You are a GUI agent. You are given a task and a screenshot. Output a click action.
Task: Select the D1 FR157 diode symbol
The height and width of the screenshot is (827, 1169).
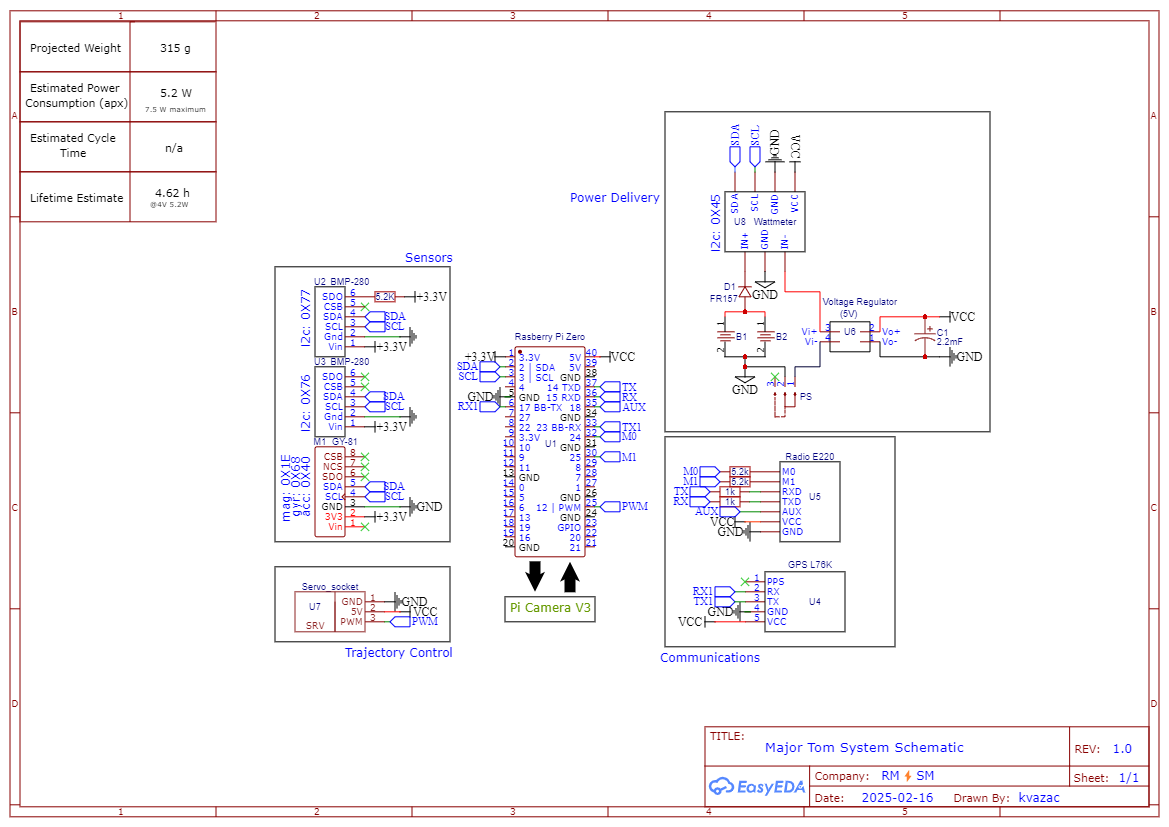(744, 292)
